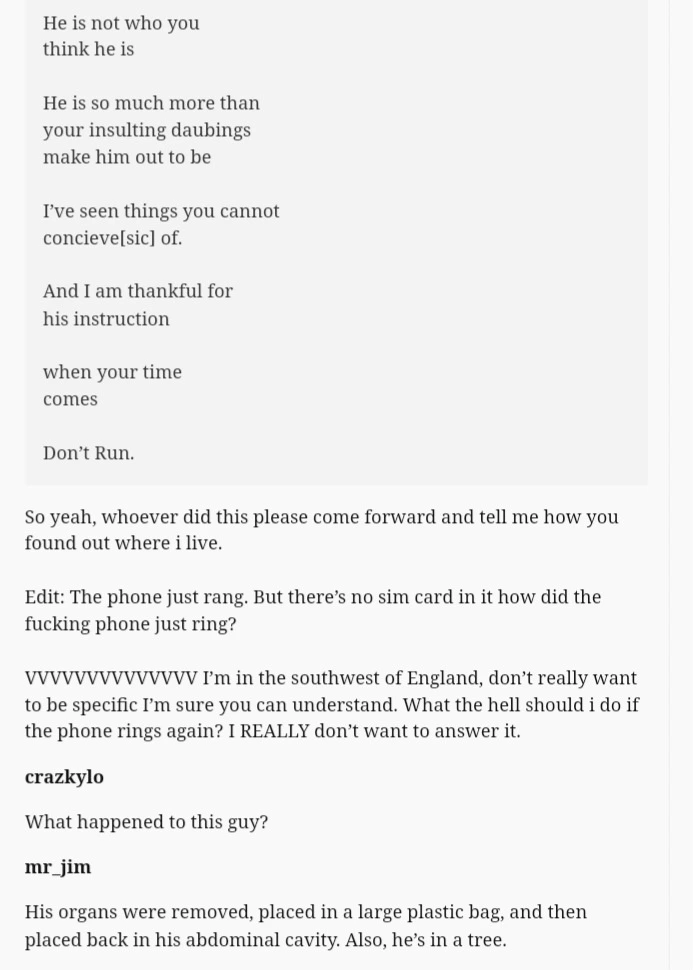Click the "fucking phone just ring?" line
Image resolution: width=693 pixels, height=970 pixels.
pos(130,624)
